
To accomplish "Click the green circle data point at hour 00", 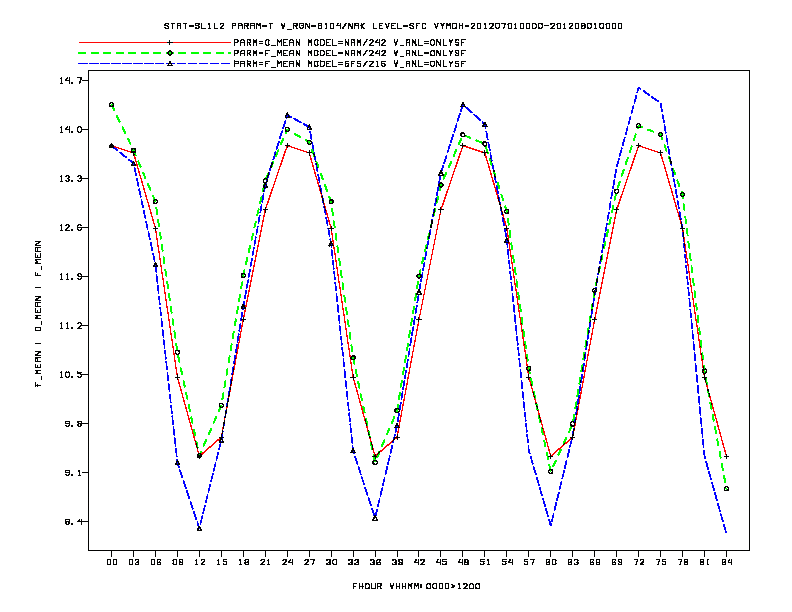I will [x=112, y=105].
